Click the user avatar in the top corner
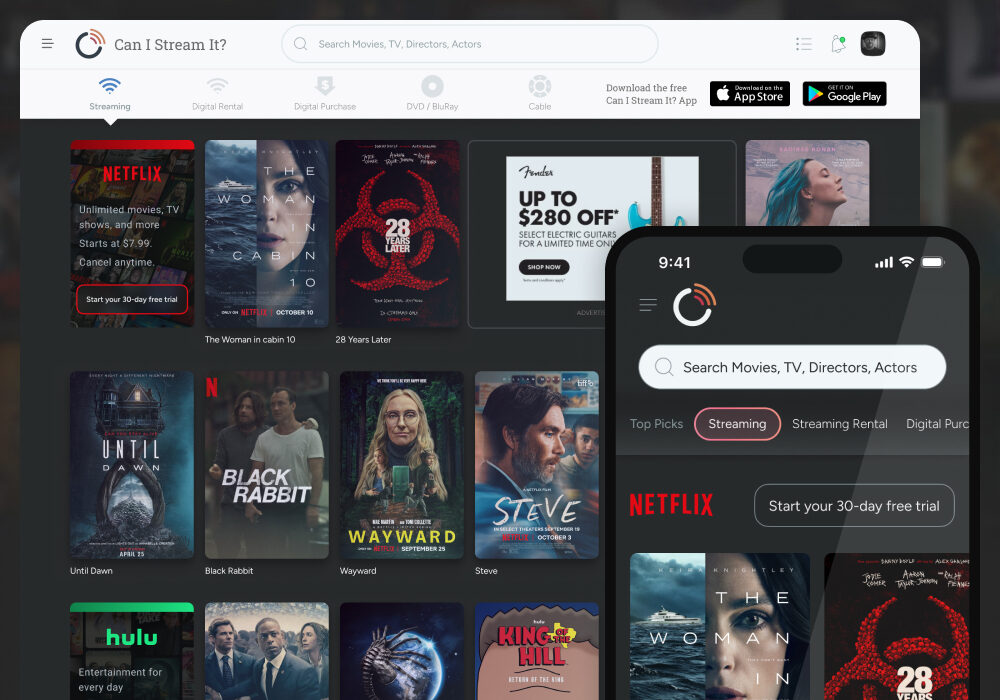The width and height of the screenshot is (1000, 700). point(872,43)
